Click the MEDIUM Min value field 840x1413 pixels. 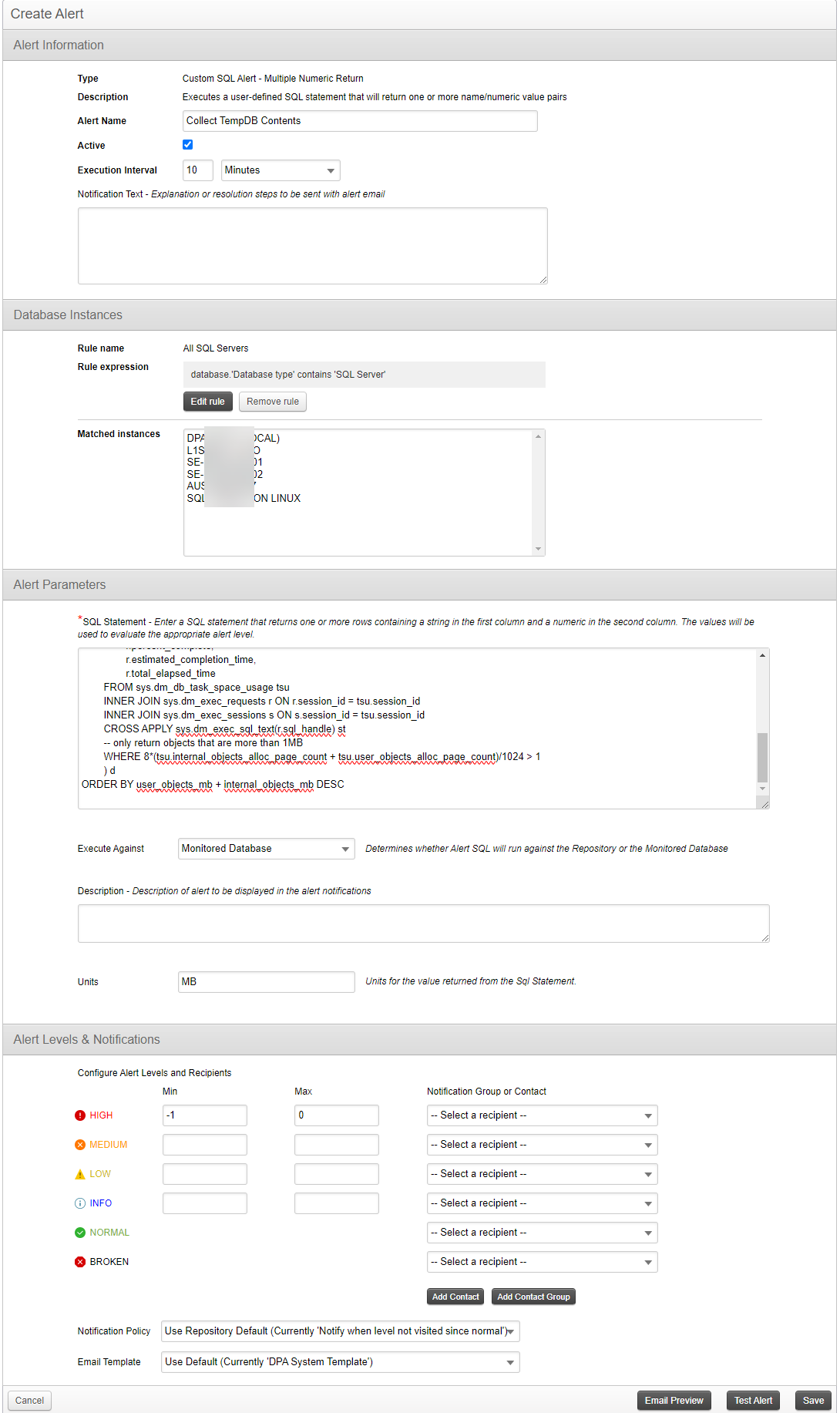(x=205, y=1145)
